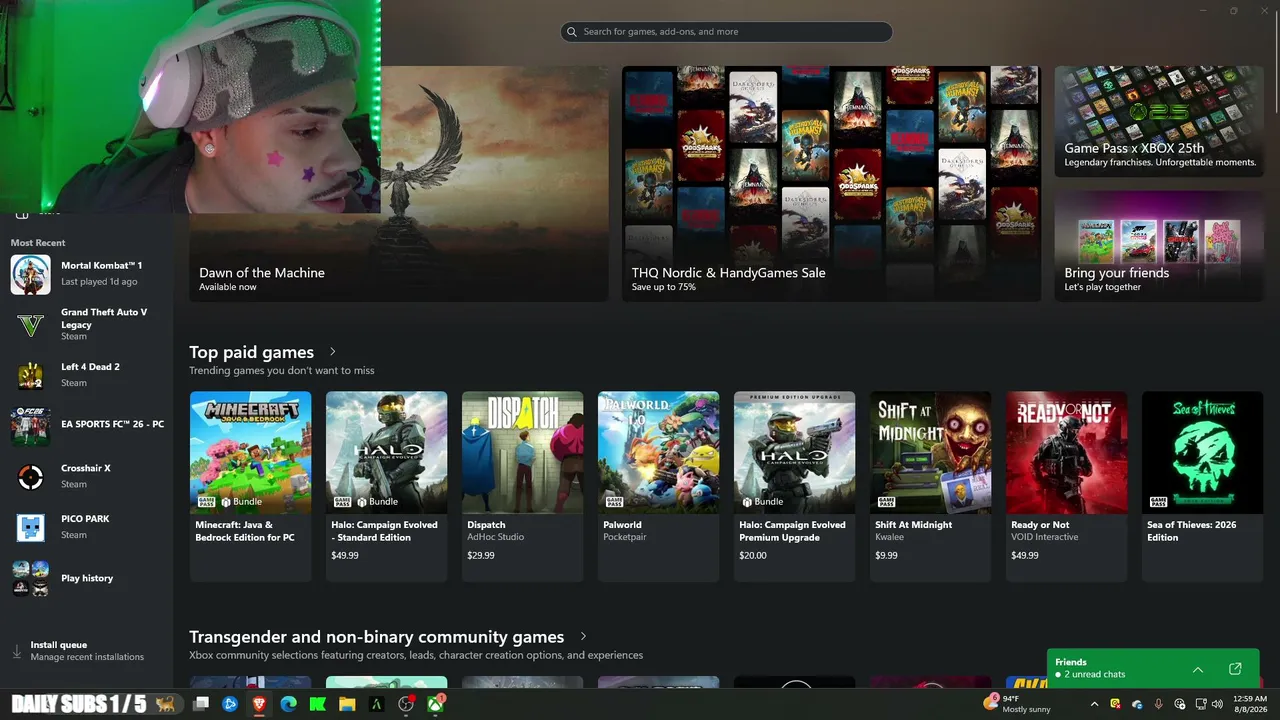1280x720 pixels.
Task: Click the search for games field
Action: [x=726, y=32]
